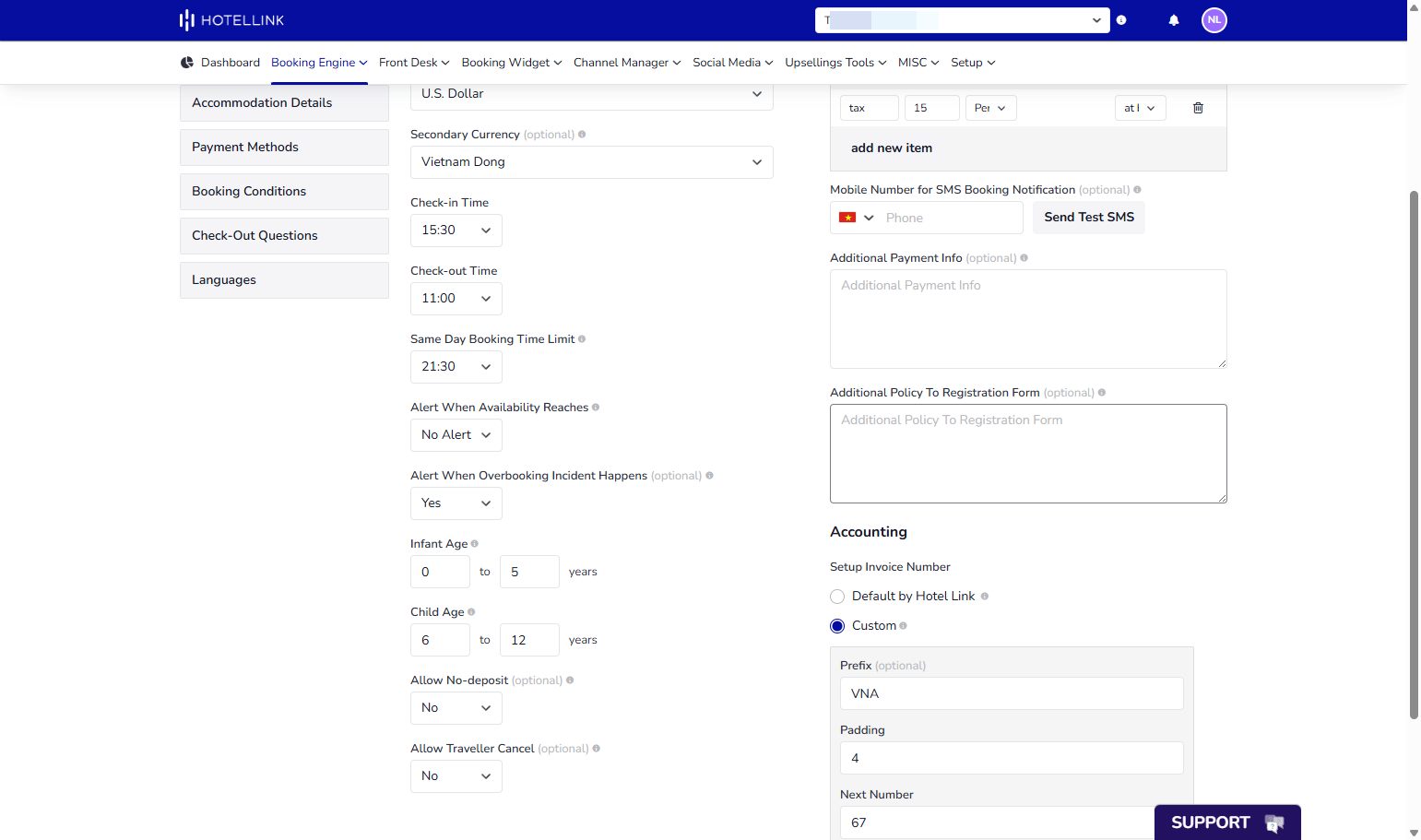This screenshot has height=840, width=1421.
Task: Click info icon next to Allow Traveller Cancel
Action: tap(597, 749)
